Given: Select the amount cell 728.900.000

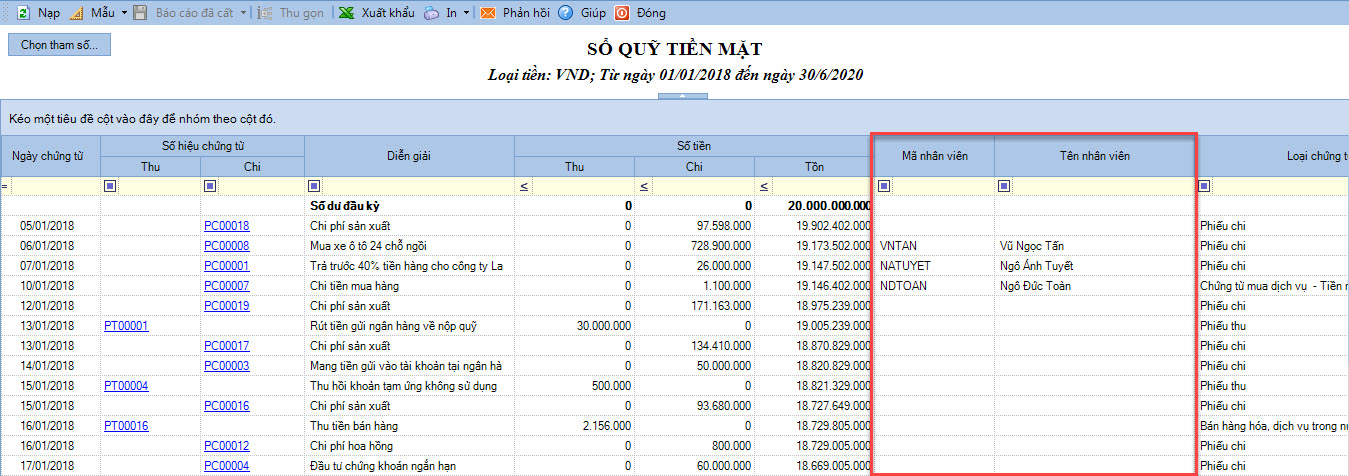Looking at the screenshot, I should [x=694, y=246].
